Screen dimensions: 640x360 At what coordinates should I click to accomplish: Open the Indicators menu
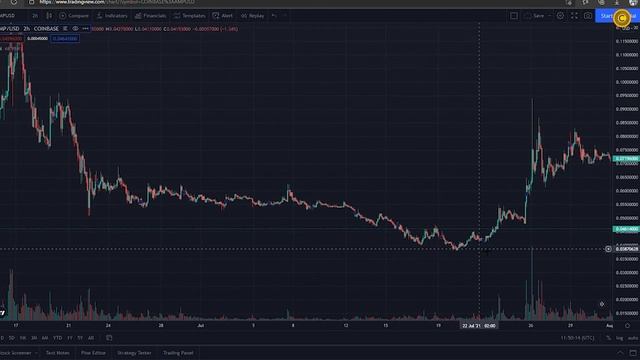pos(112,16)
